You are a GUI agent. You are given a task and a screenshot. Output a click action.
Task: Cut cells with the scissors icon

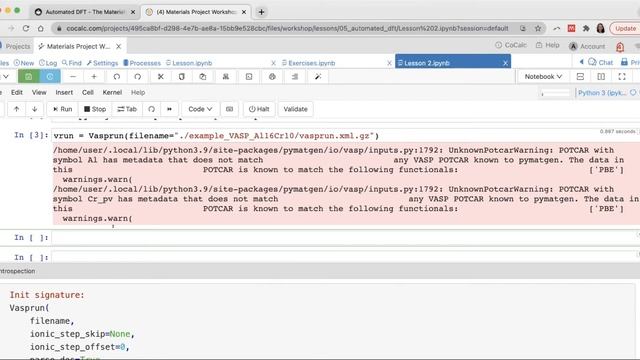point(160,76)
